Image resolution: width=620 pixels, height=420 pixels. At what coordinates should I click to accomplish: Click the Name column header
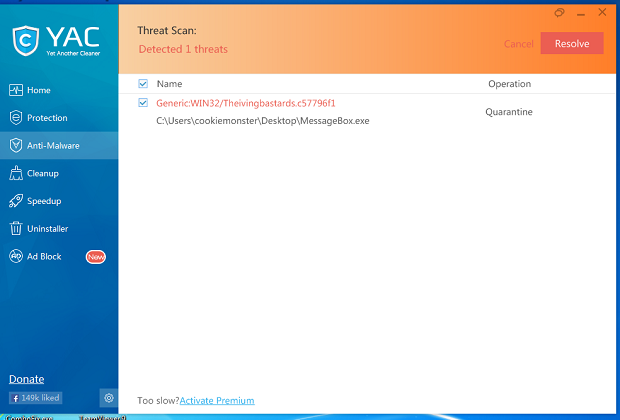[x=169, y=84]
